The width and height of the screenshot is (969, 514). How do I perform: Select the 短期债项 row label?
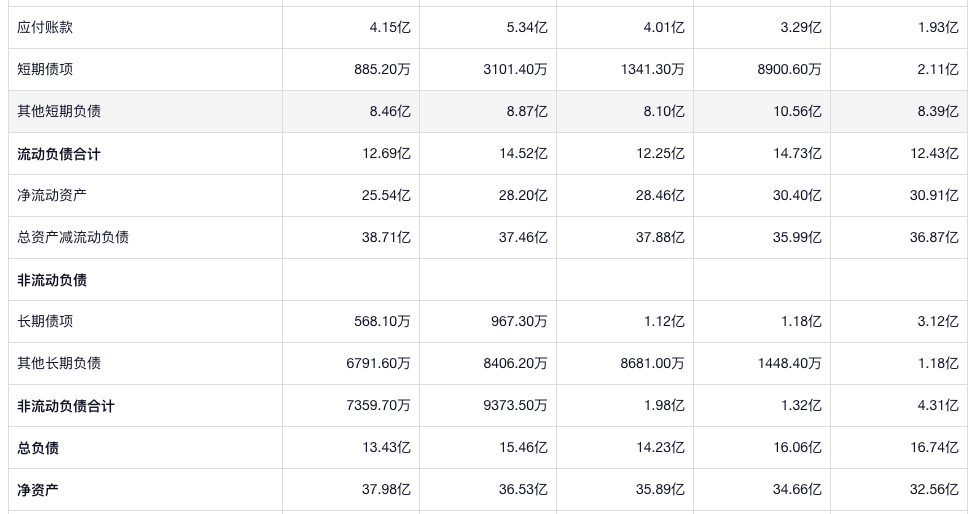(45, 69)
